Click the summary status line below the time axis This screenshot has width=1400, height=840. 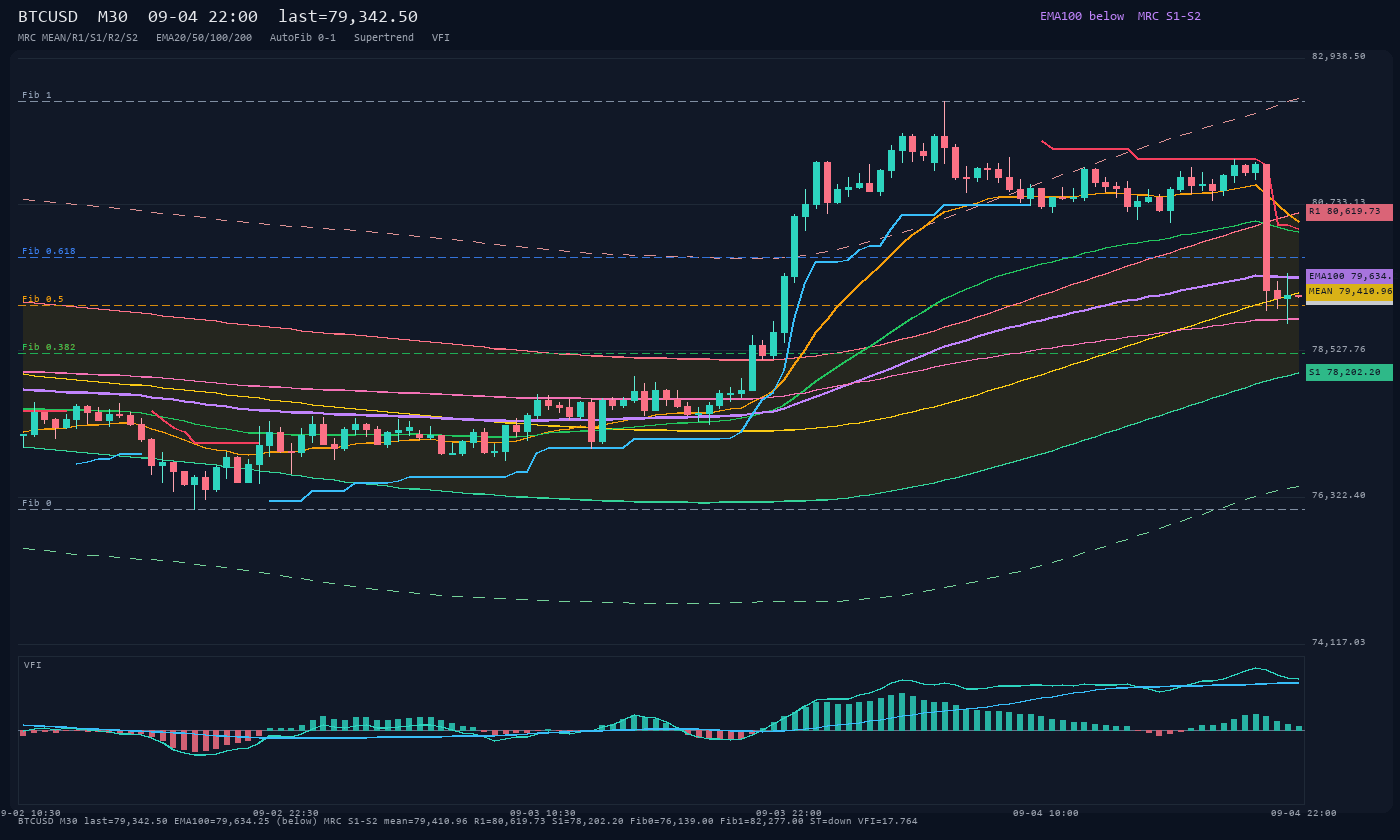click(x=468, y=821)
